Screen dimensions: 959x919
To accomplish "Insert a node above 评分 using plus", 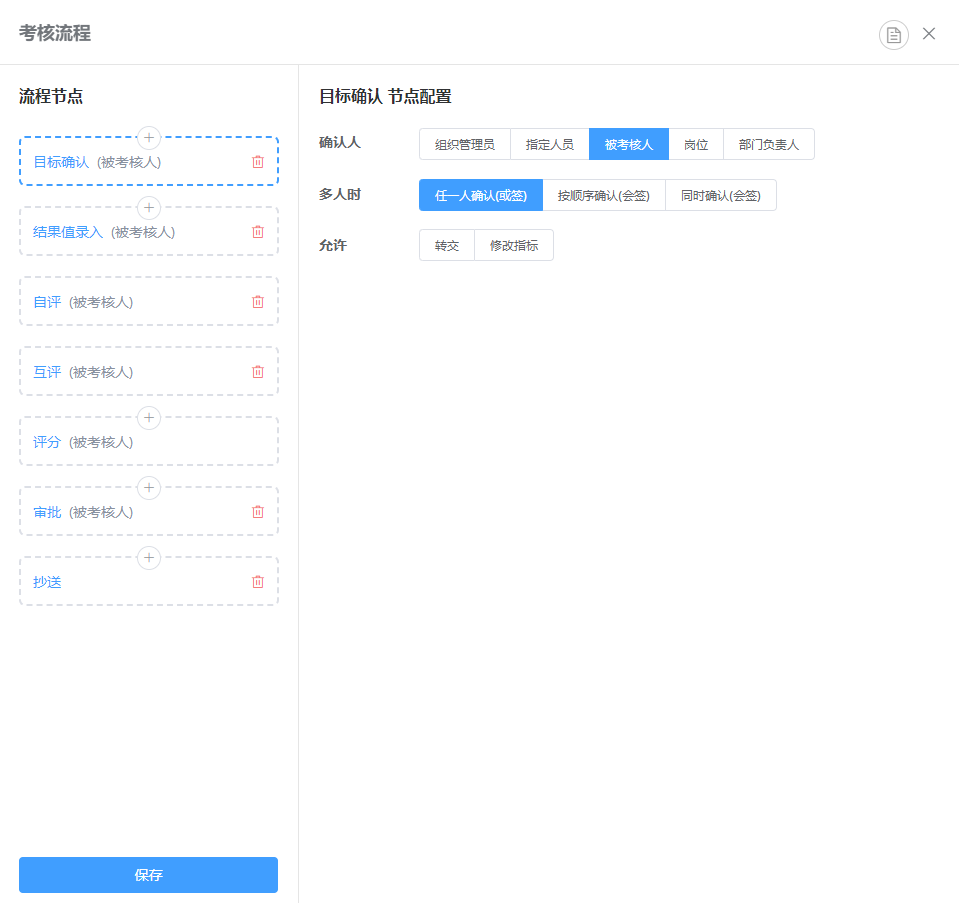I will pos(149,418).
